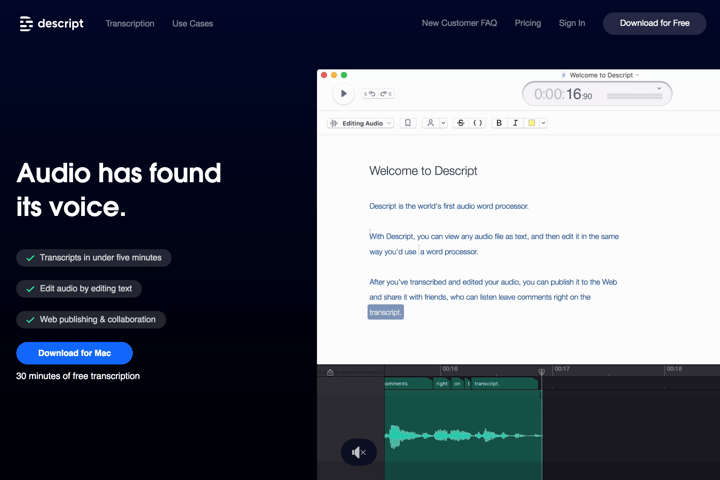The image size is (720, 480).
Task: Click Download for Mac button
Action: 74,353
